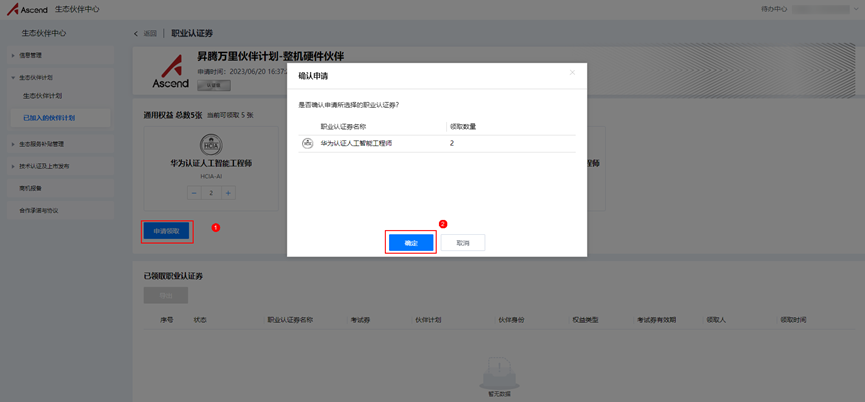Confirm the application with 确定 button
Viewport: 865px width, 402px height.
pos(411,243)
